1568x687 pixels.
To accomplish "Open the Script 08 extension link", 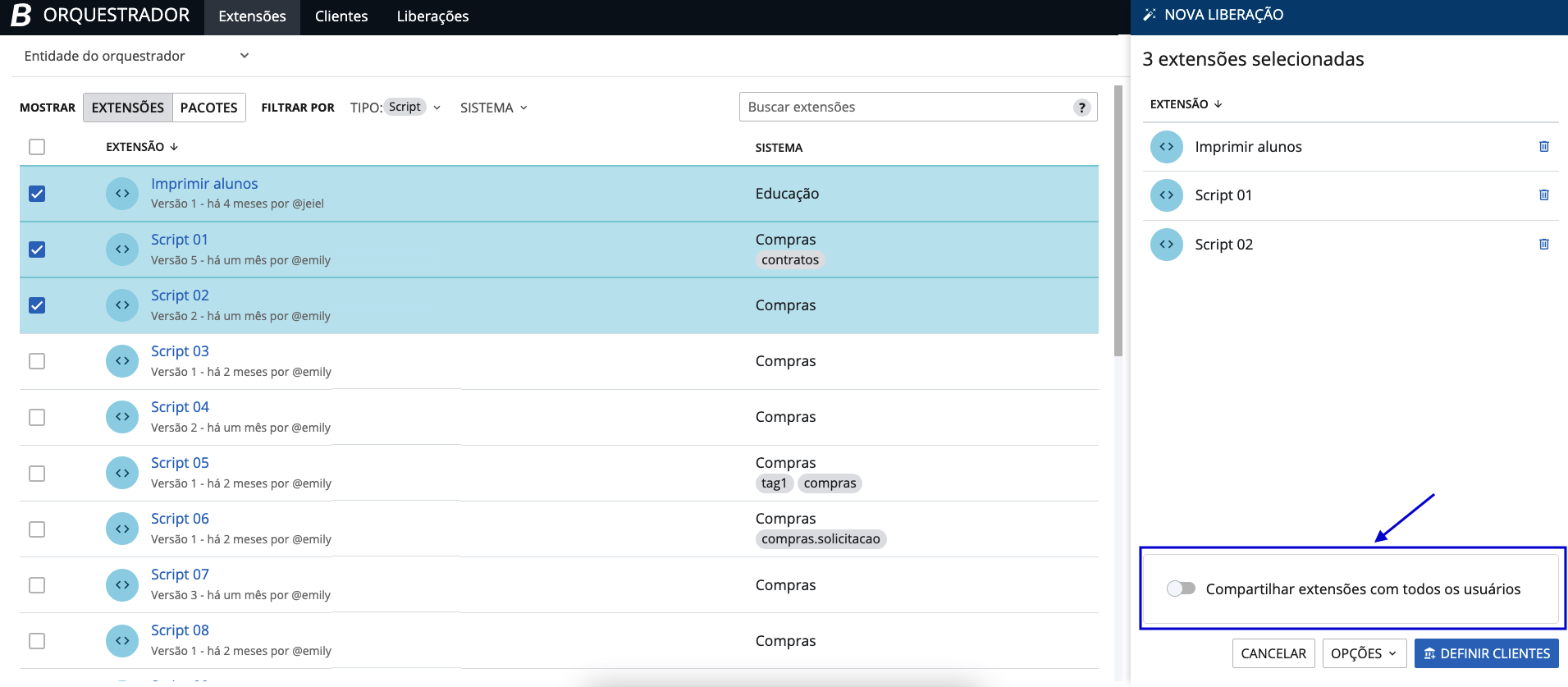I will tap(180, 630).
